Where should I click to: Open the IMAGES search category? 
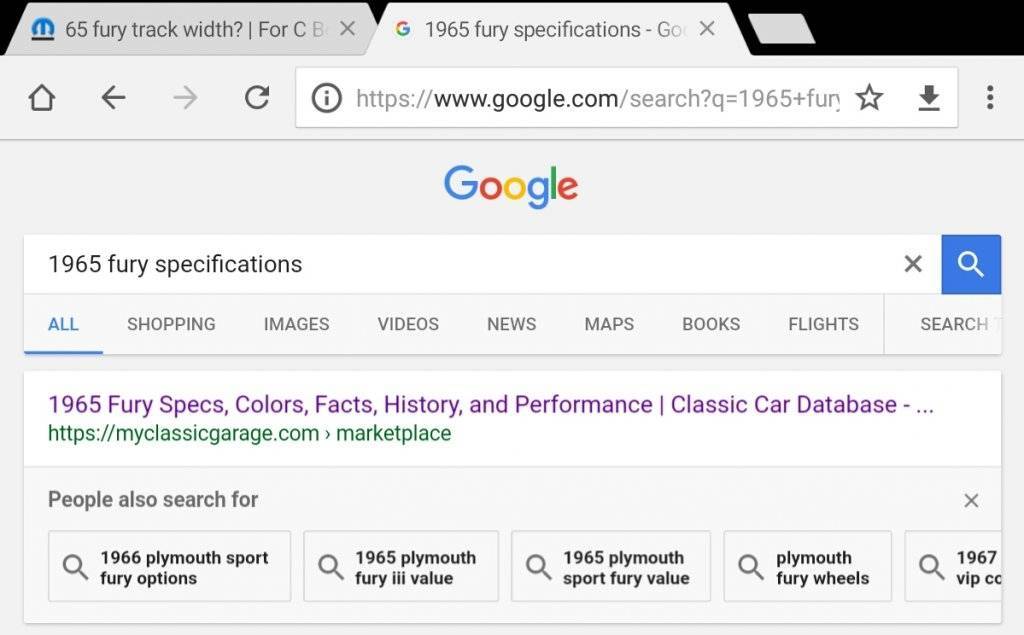[x=295, y=324]
